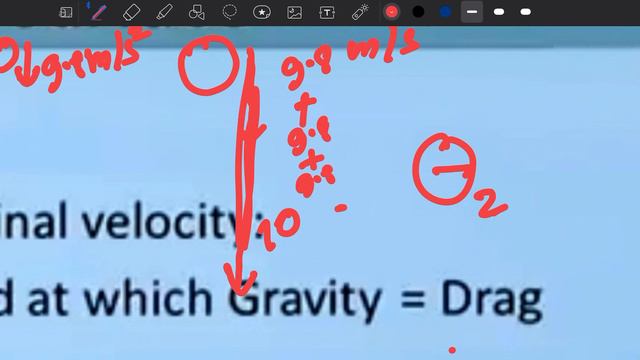Select the Highlighter tool
The image size is (640, 360).
tap(164, 12)
